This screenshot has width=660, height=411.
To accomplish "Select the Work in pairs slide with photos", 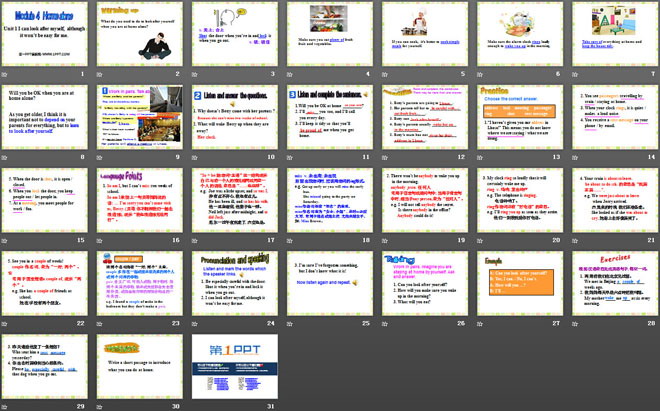I will tap(140, 117).
